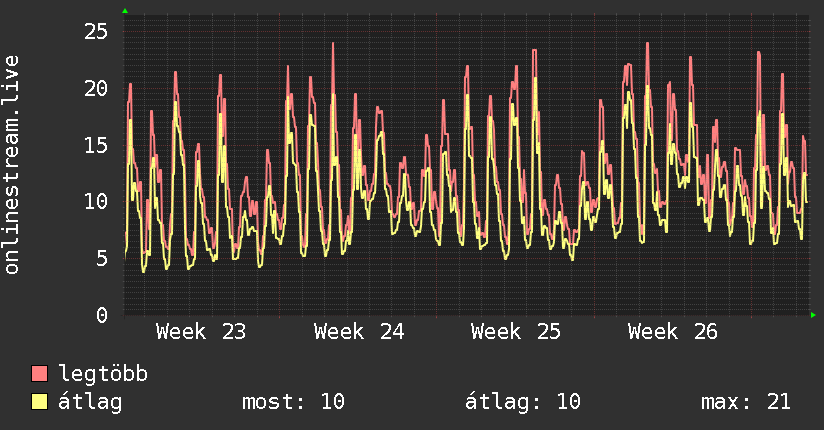
Task: Click the onlinestream.live vertical axis title
Action: [11, 165]
